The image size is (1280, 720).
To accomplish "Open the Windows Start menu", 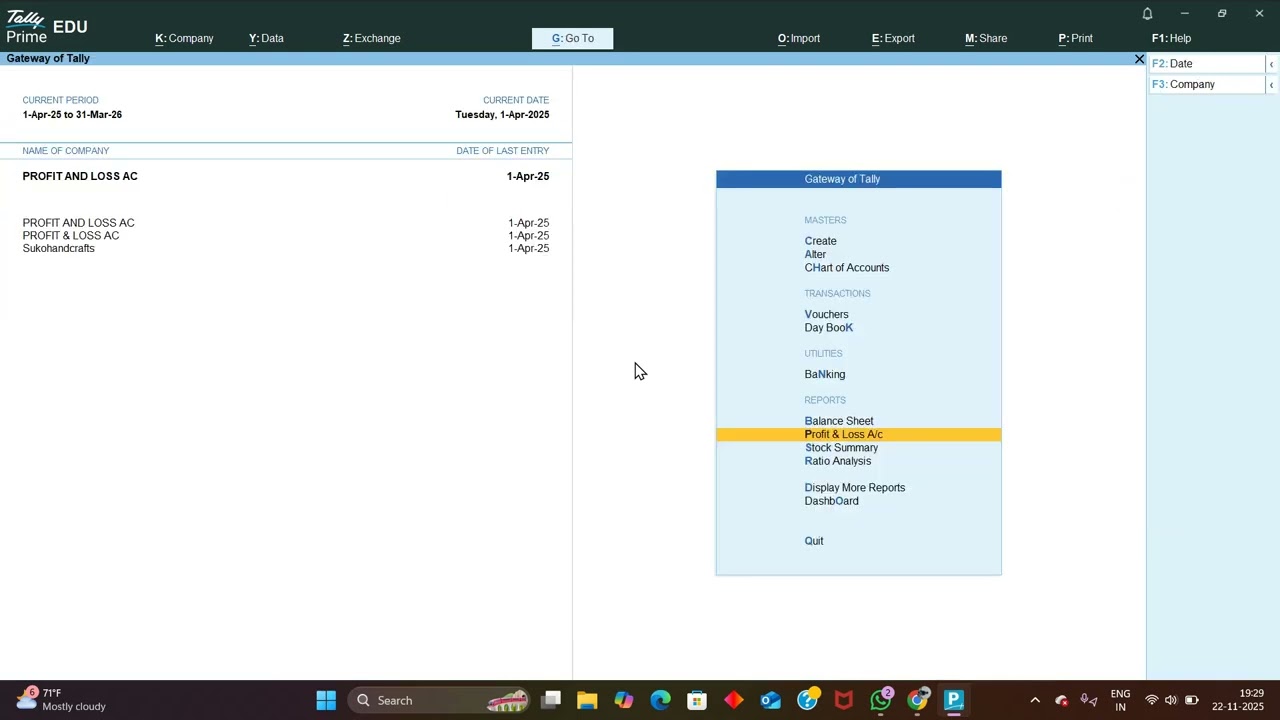I will coord(326,700).
